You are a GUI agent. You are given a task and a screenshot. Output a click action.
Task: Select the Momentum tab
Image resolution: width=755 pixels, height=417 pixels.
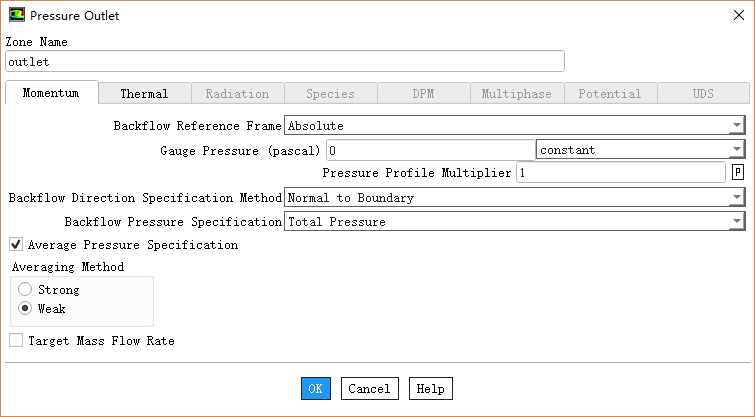pyautogui.click(x=51, y=93)
